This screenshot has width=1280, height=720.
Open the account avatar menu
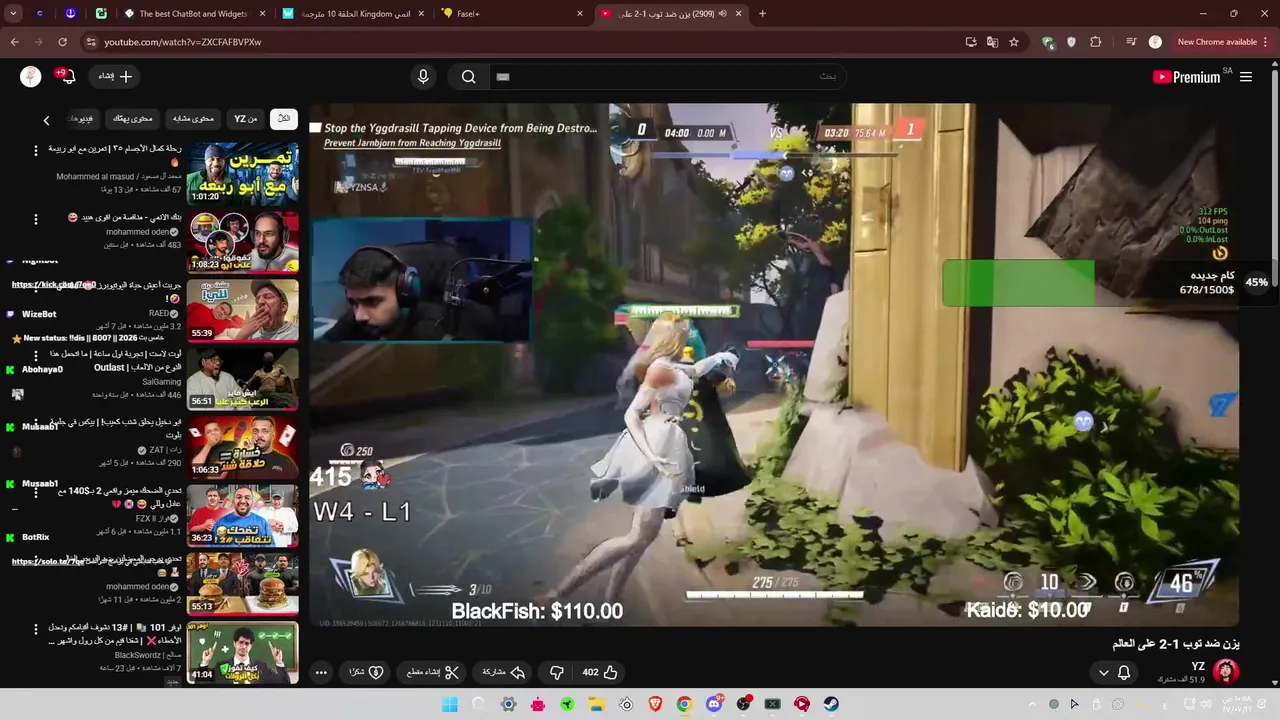(x=31, y=77)
